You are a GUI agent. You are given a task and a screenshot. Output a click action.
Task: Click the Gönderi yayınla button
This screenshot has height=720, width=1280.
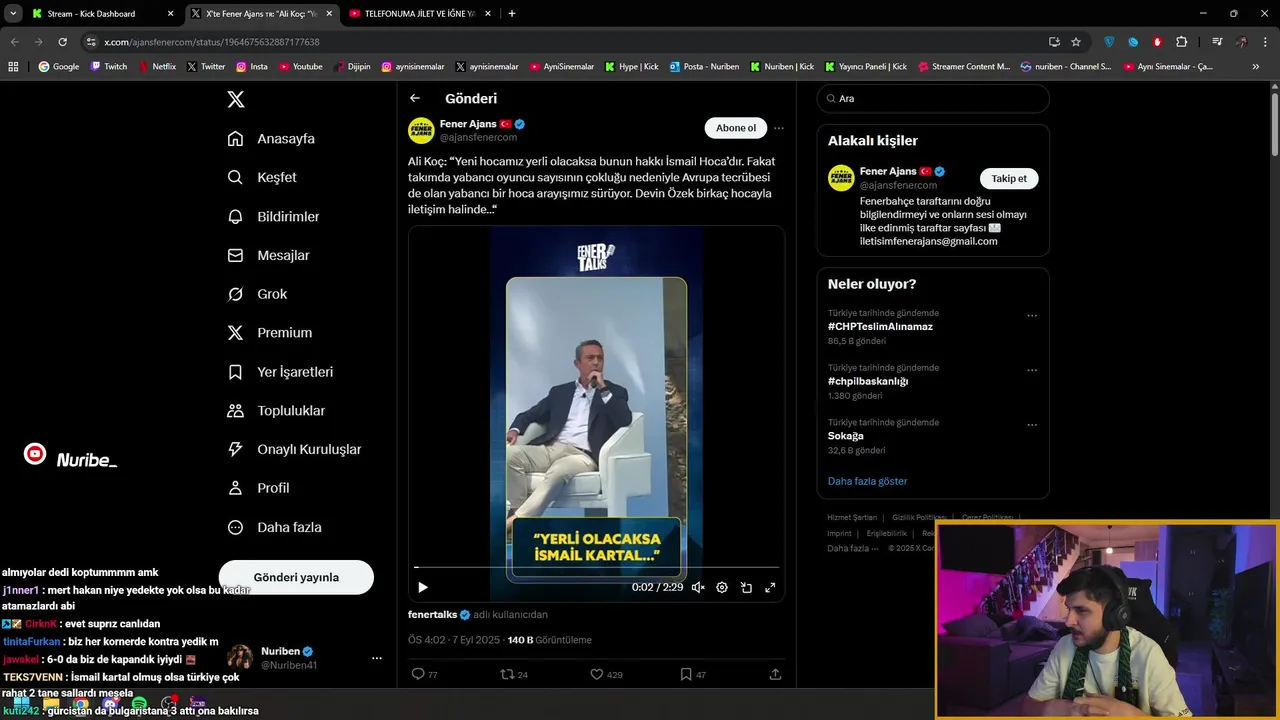pos(296,577)
